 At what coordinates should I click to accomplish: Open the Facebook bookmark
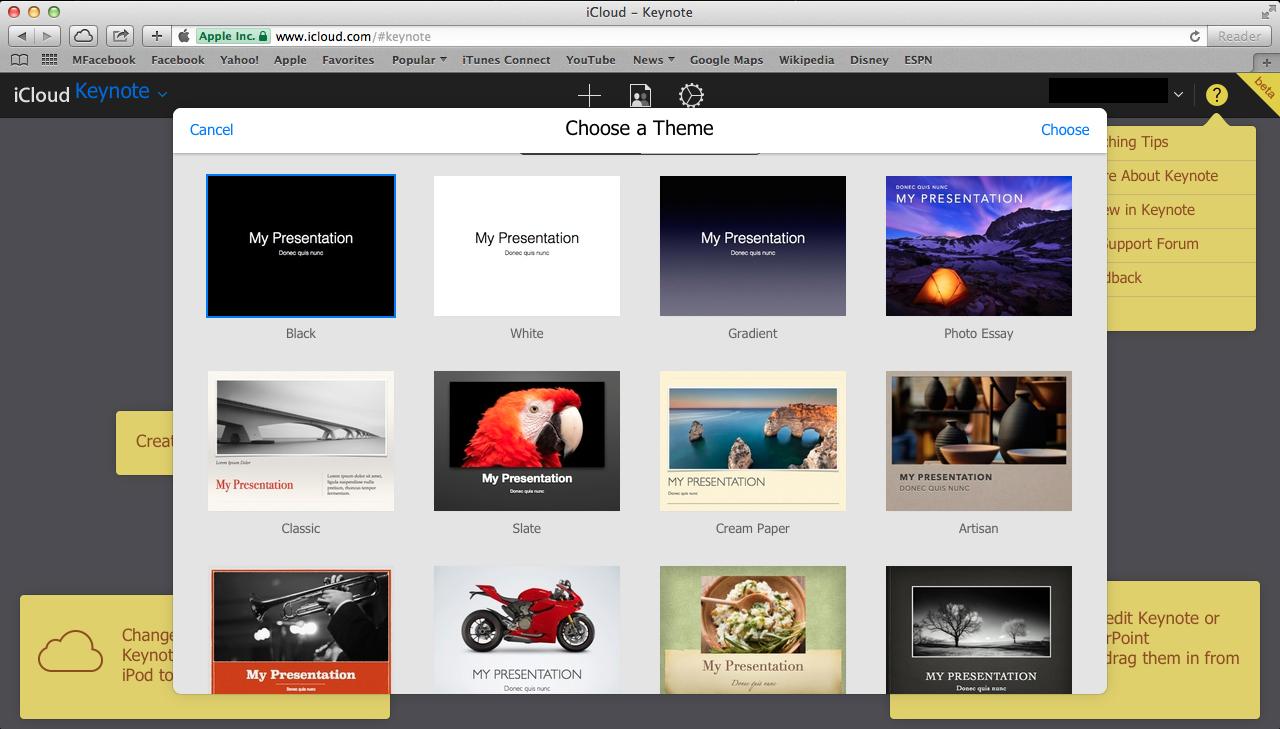[178, 60]
